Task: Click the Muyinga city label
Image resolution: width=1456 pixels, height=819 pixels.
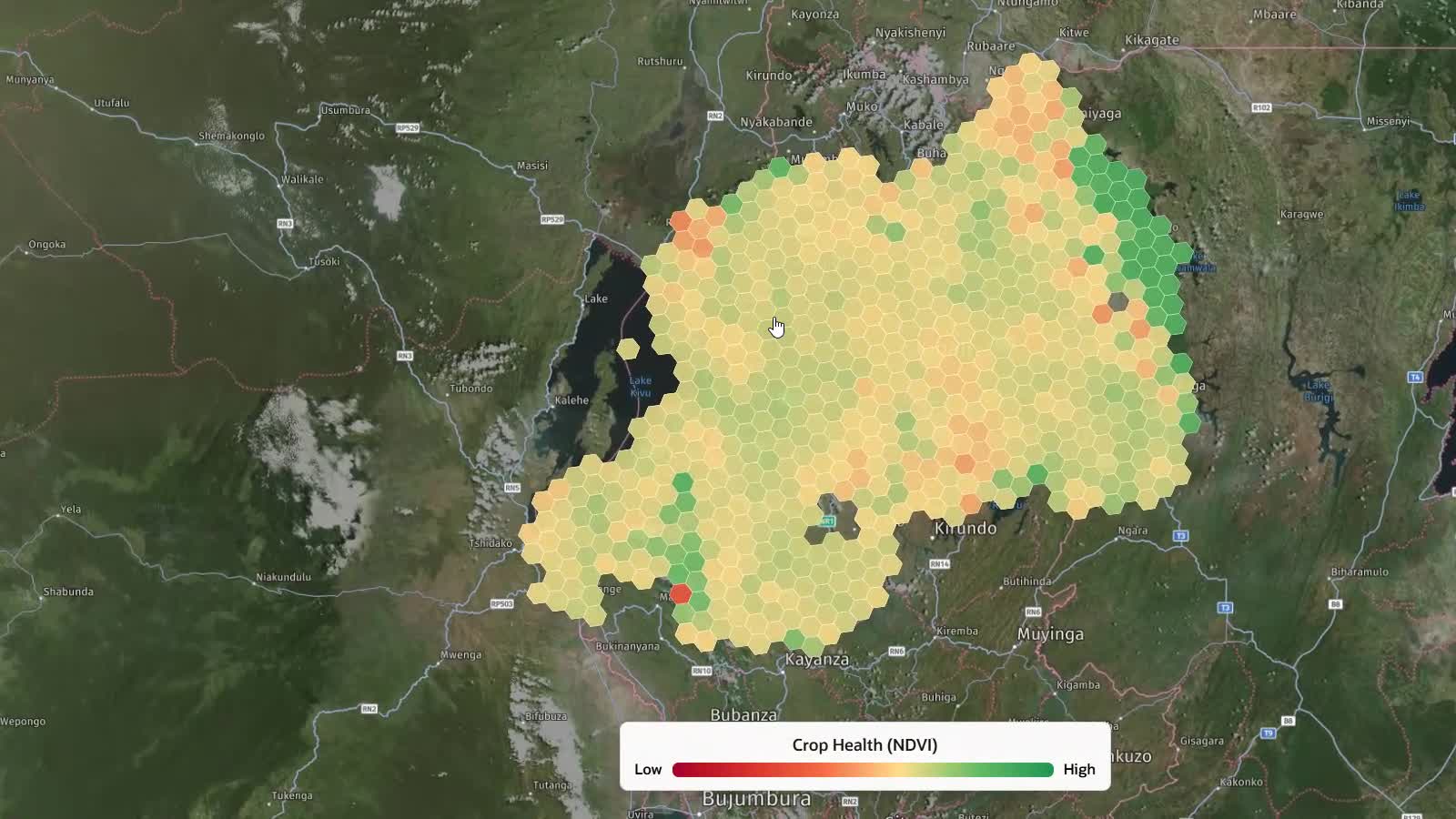Action: point(1050,634)
